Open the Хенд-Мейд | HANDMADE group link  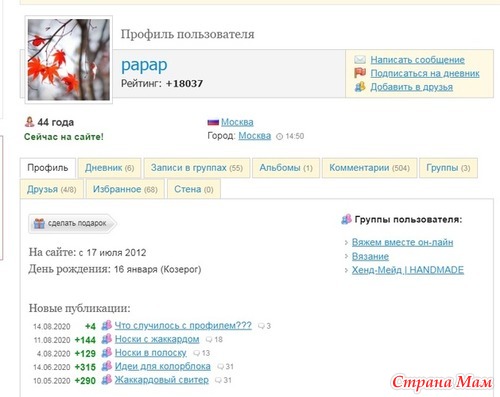point(408,270)
